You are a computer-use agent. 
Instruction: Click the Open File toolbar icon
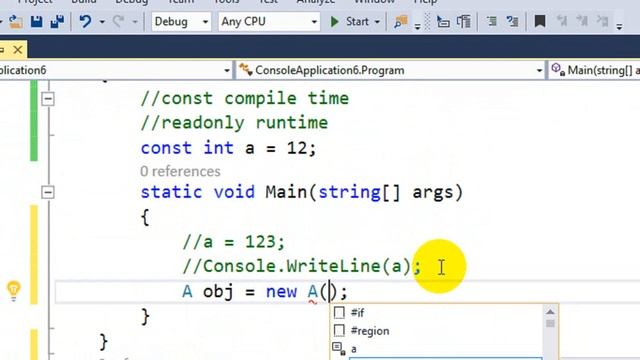pos(16,22)
